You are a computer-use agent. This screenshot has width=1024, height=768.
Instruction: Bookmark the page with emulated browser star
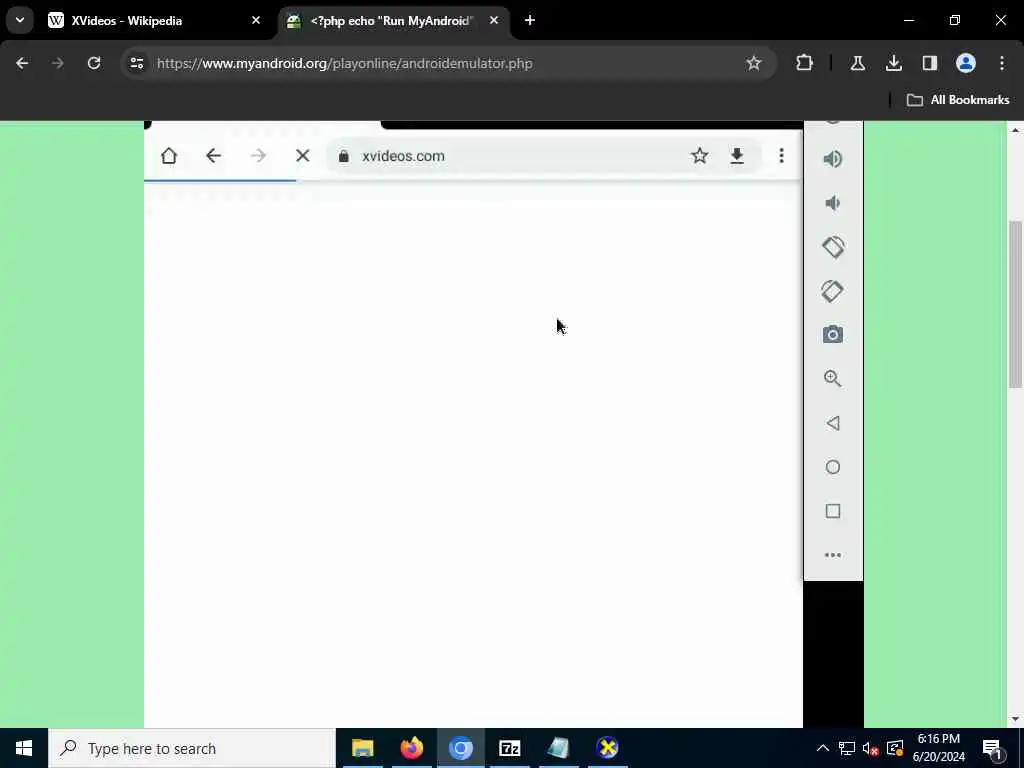point(699,155)
